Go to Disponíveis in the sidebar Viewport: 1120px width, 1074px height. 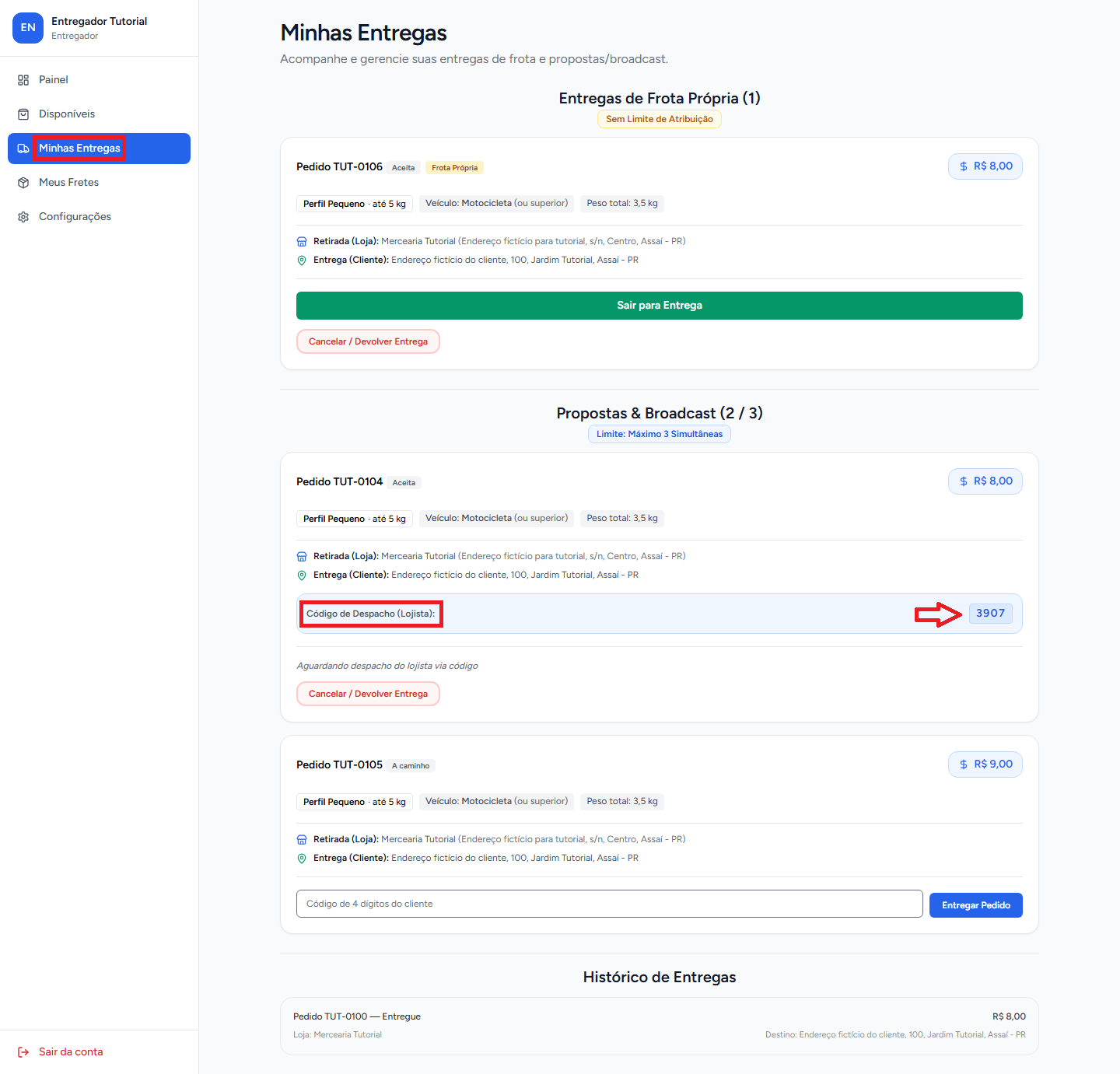tap(99, 114)
